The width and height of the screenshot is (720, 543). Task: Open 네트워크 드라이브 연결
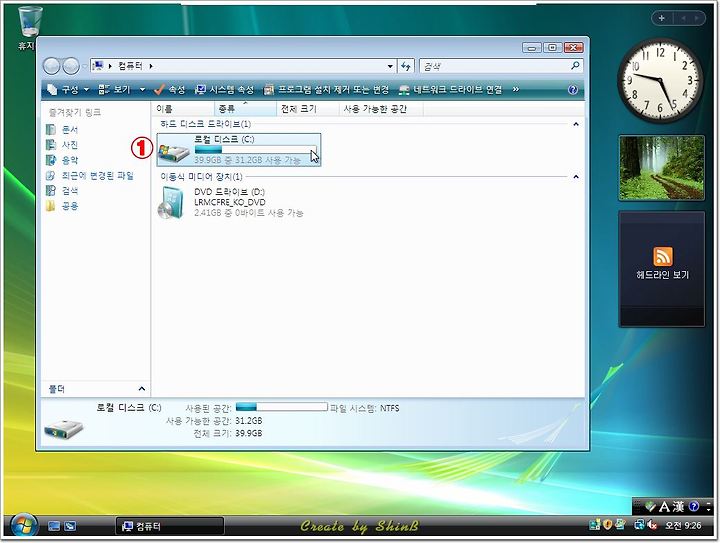click(450, 90)
